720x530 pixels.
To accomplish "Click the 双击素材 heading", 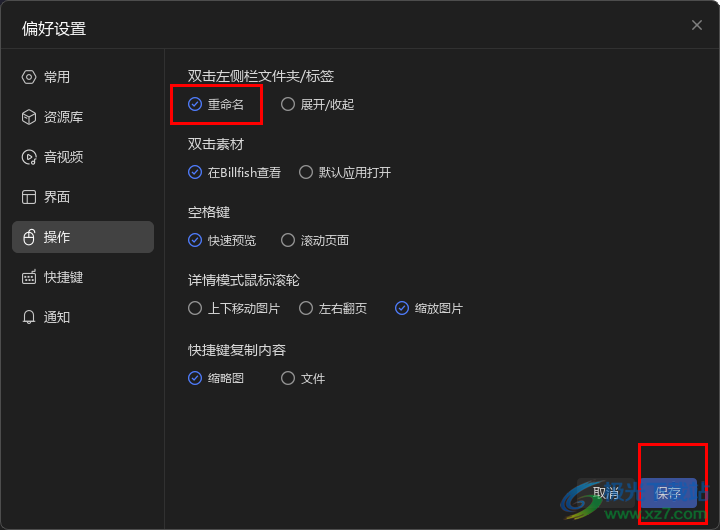I will click(x=216, y=144).
